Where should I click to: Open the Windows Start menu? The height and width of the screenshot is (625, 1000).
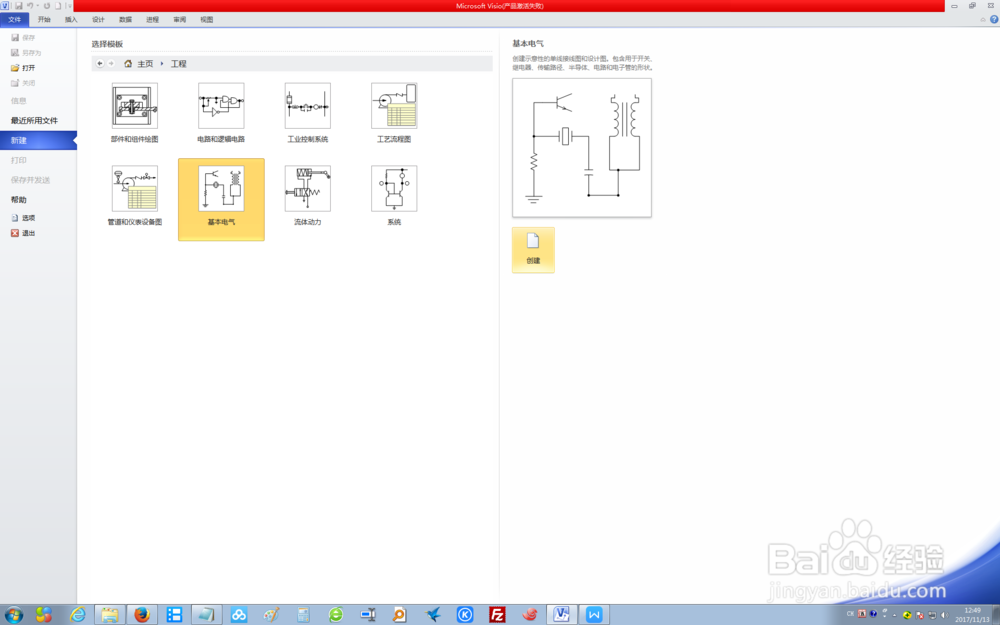pos(13,615)
